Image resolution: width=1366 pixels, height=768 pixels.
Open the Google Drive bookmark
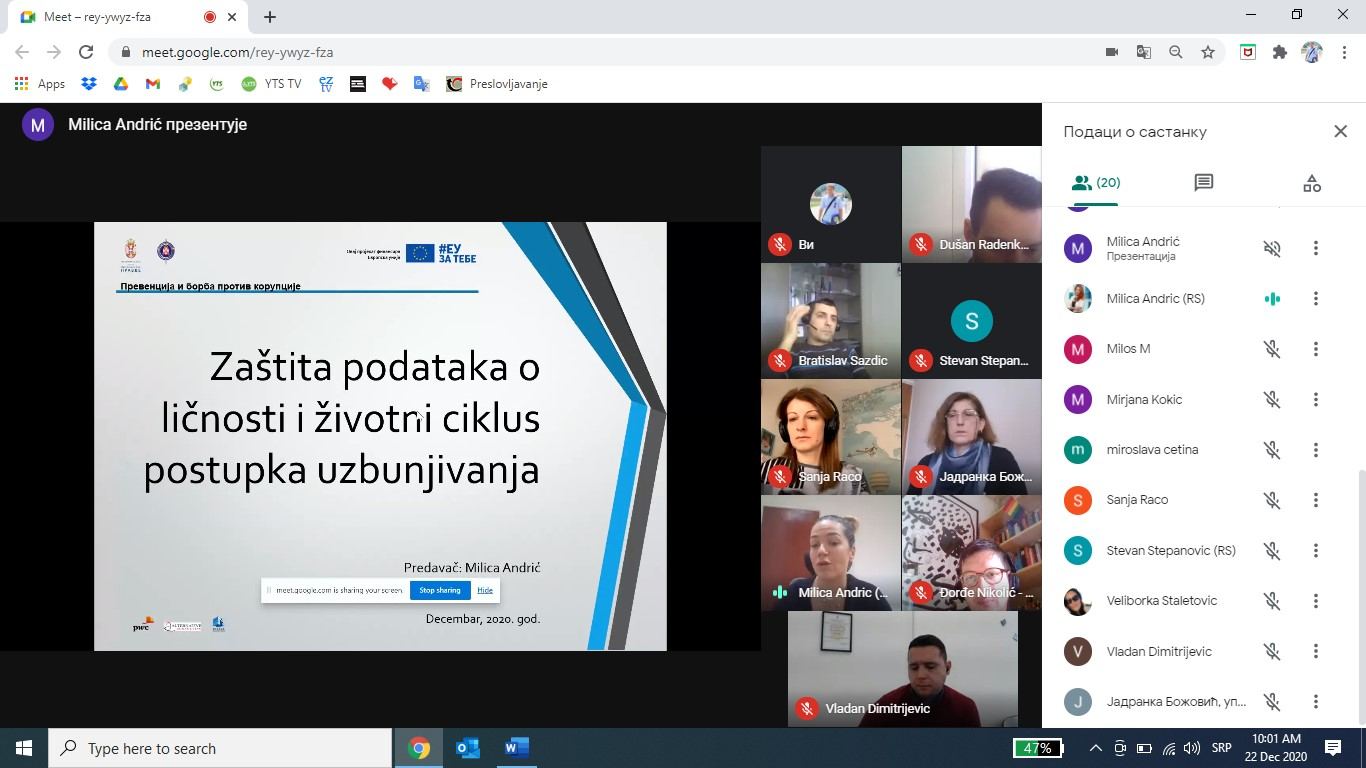coord(121,84)
